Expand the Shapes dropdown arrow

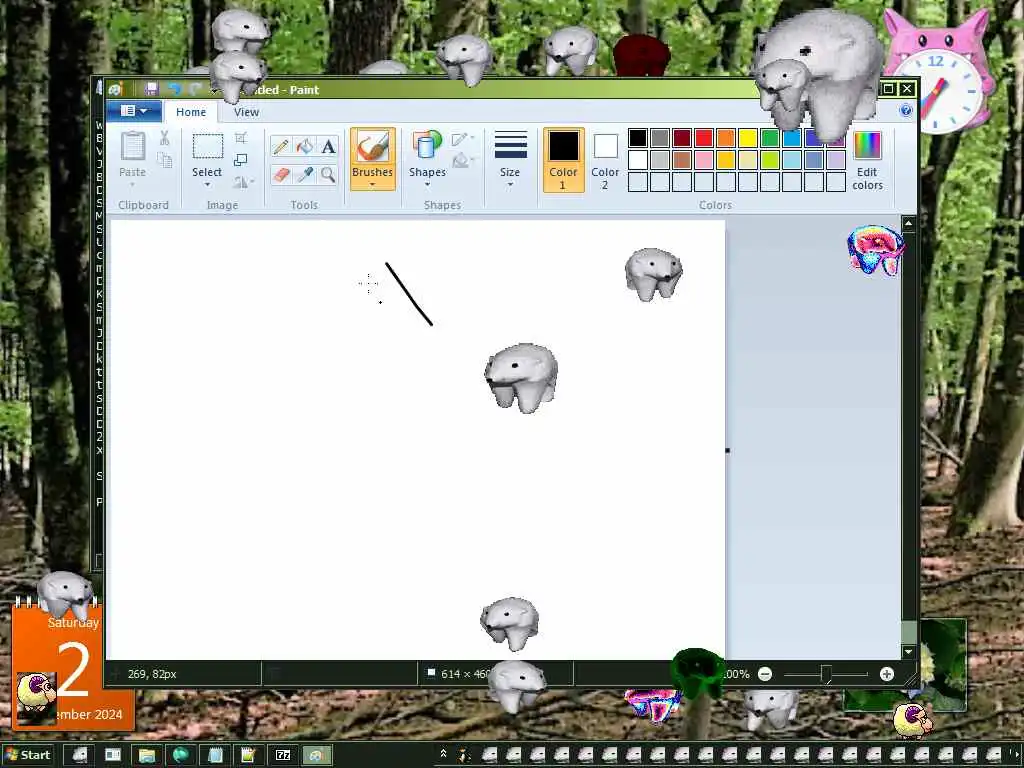pyautogui.click(x=426, y=185)
